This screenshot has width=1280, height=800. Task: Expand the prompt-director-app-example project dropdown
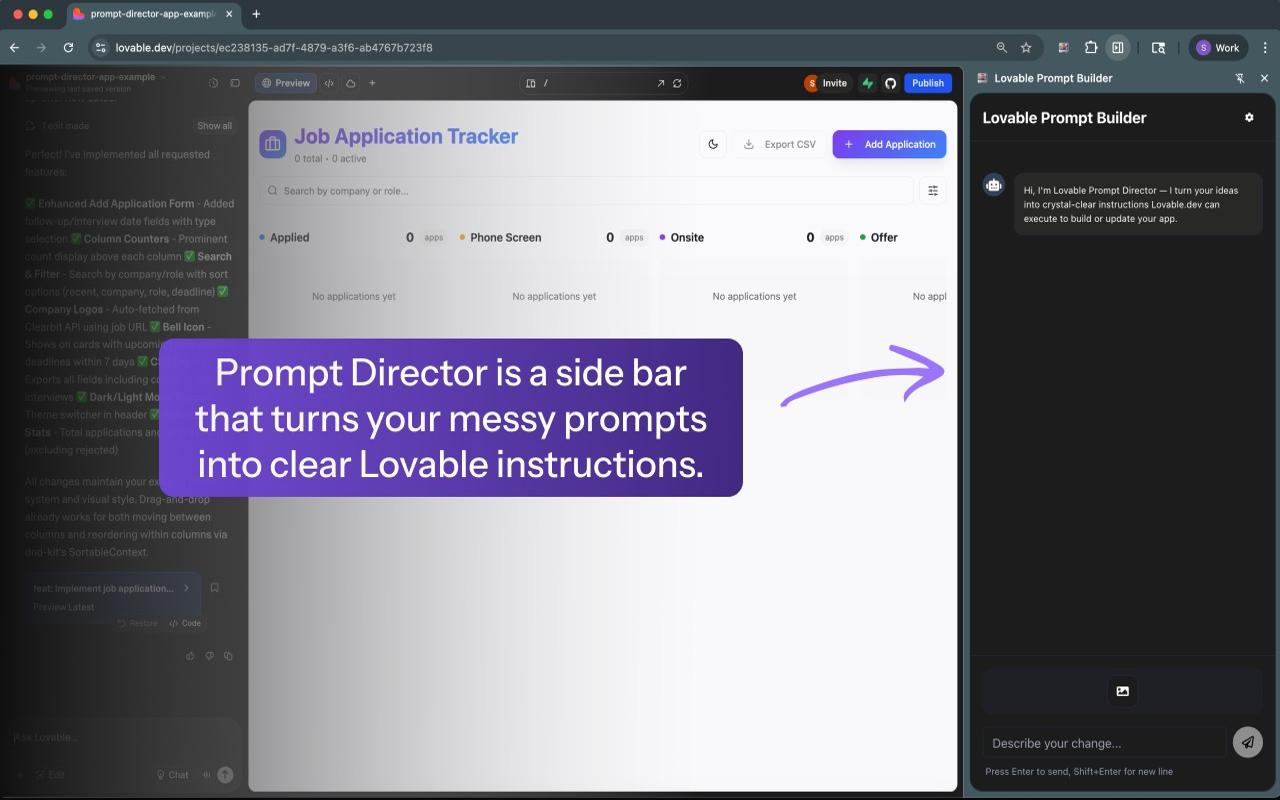pyautogui.click(x=96, y=77)
